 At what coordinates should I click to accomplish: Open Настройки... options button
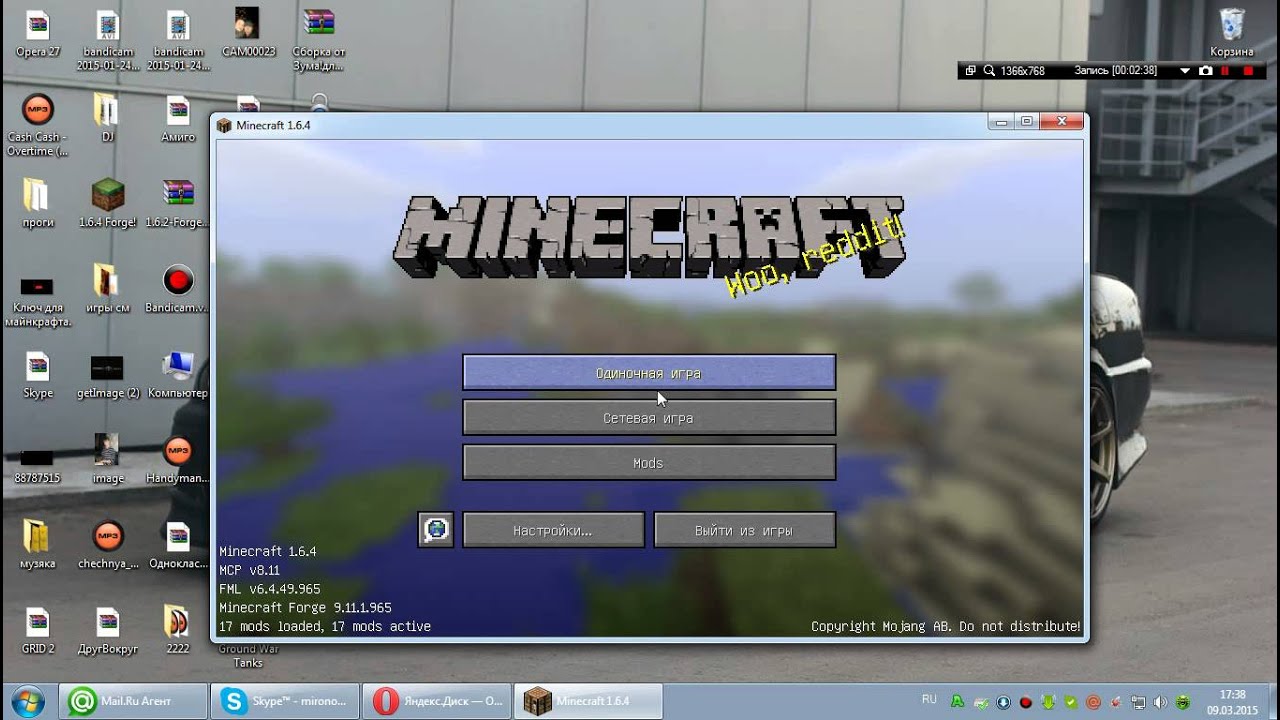[553, 530]
